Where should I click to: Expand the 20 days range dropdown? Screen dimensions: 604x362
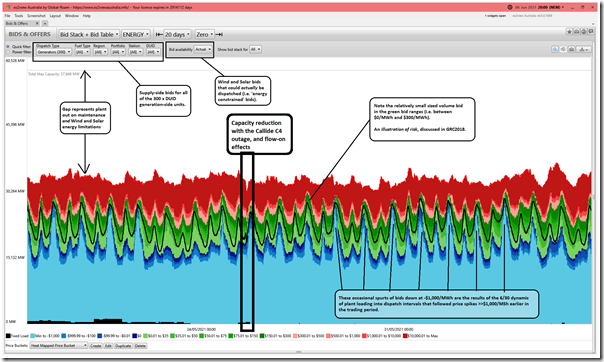177,34
